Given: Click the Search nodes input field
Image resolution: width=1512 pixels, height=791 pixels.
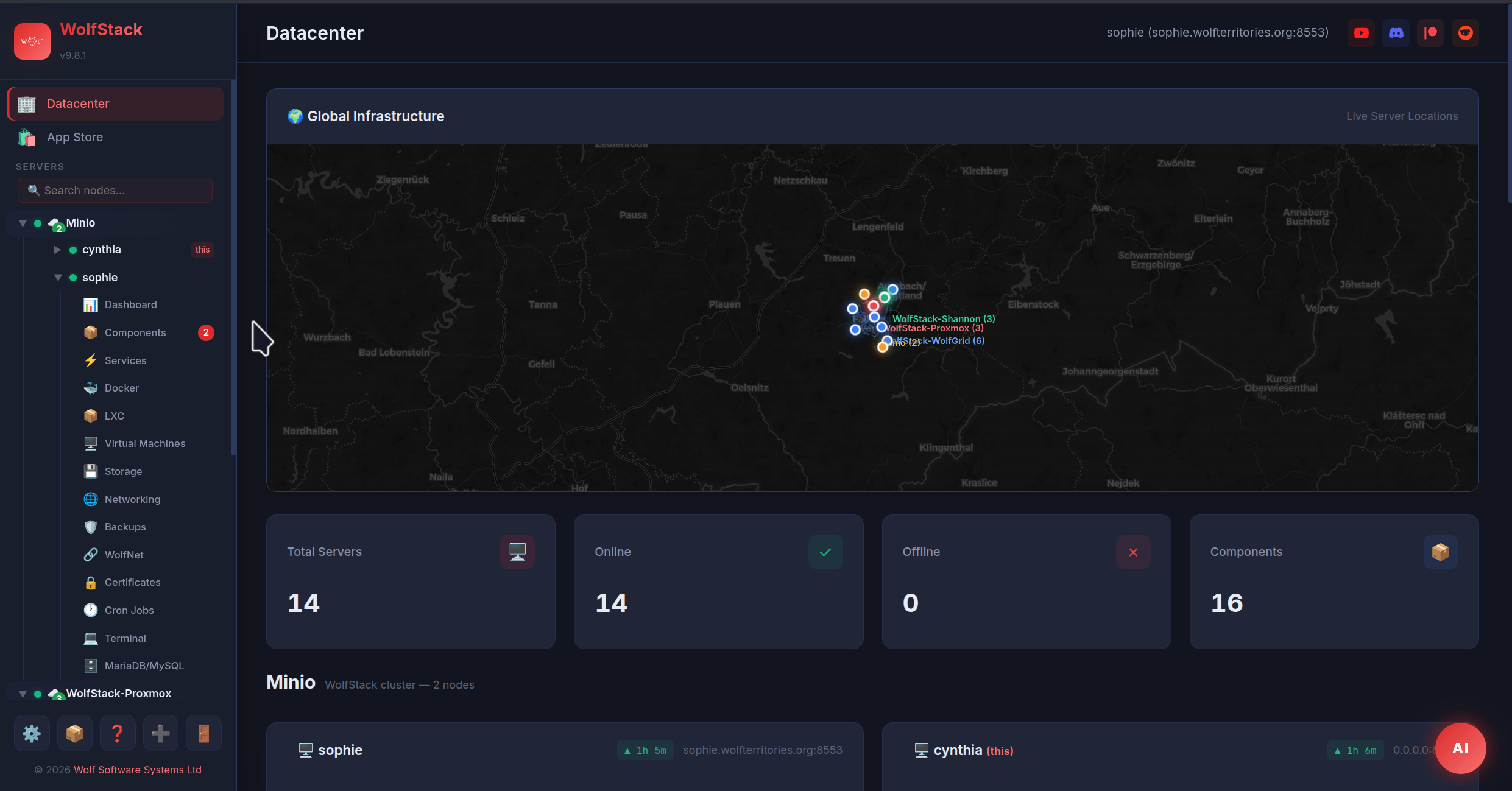Looking at the screenshot, I should 115,191.
